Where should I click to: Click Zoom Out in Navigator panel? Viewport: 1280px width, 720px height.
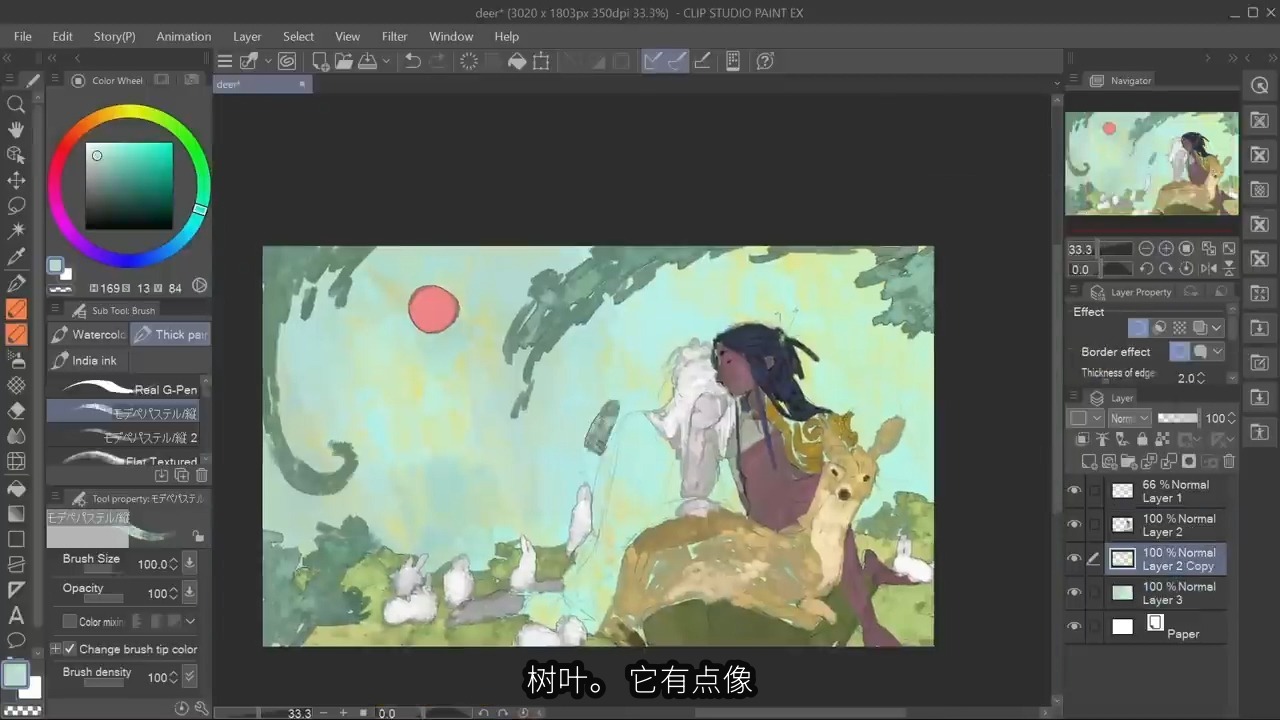[x=1146, y=248]
